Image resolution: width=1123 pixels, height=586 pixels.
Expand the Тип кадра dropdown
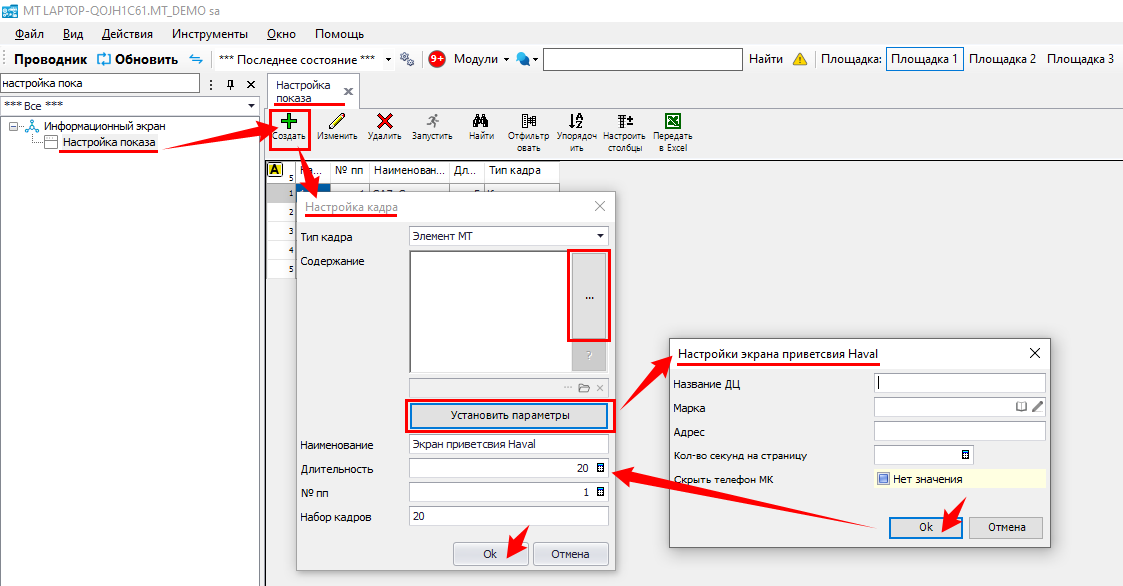600,237
